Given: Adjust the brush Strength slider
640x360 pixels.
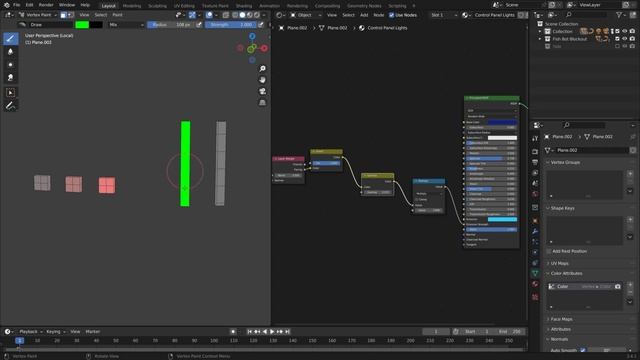Looking at the screenshot, I should [231, 24].
